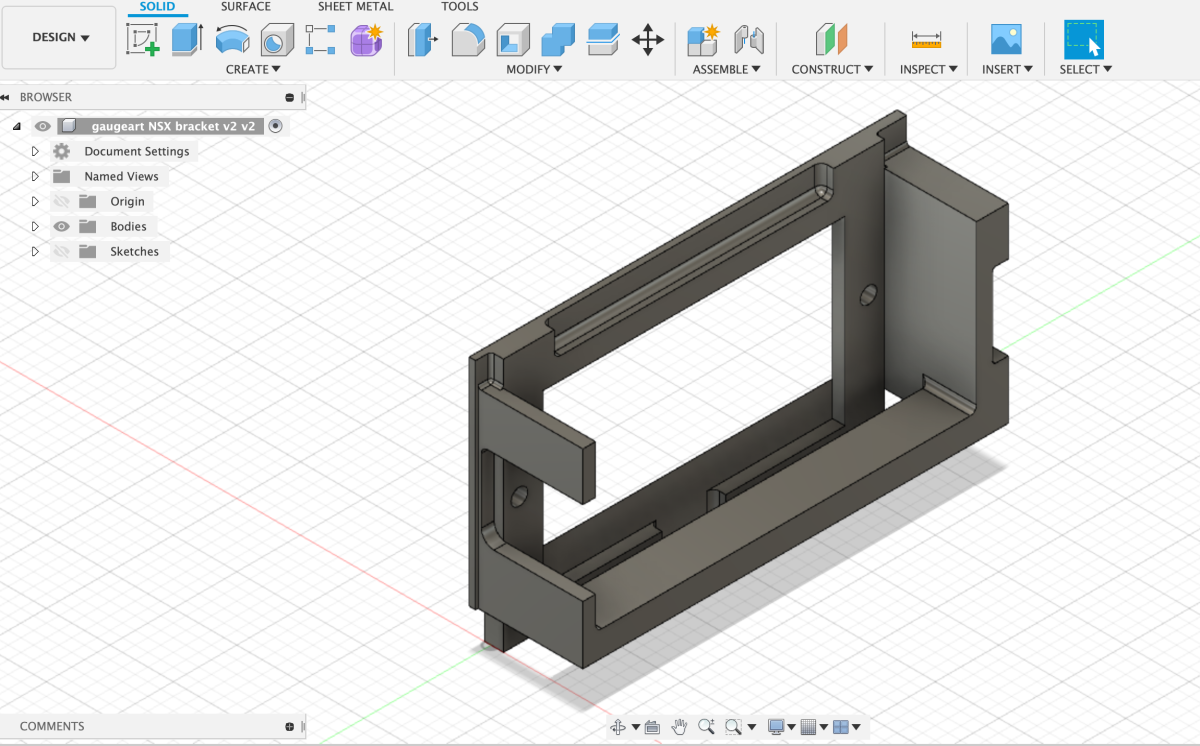This screenshot has width=1200, height=746.
Task: Click New Component icon in Assemble
Action: click(704, 40)
